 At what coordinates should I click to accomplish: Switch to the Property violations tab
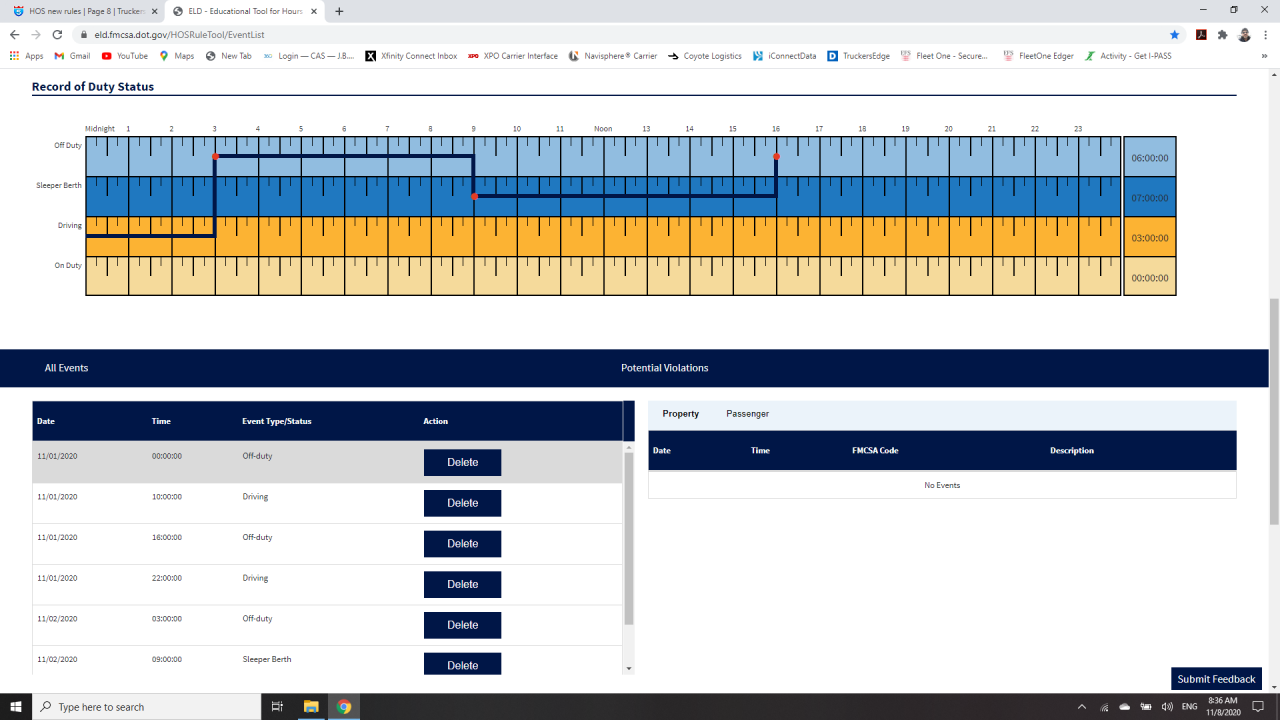(680, 414)
